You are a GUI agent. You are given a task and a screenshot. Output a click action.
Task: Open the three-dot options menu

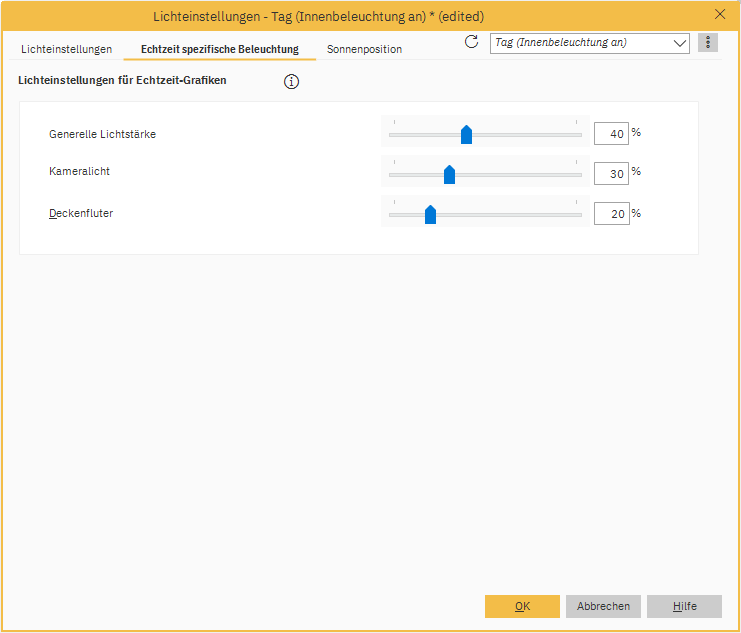tap(708, 43)
